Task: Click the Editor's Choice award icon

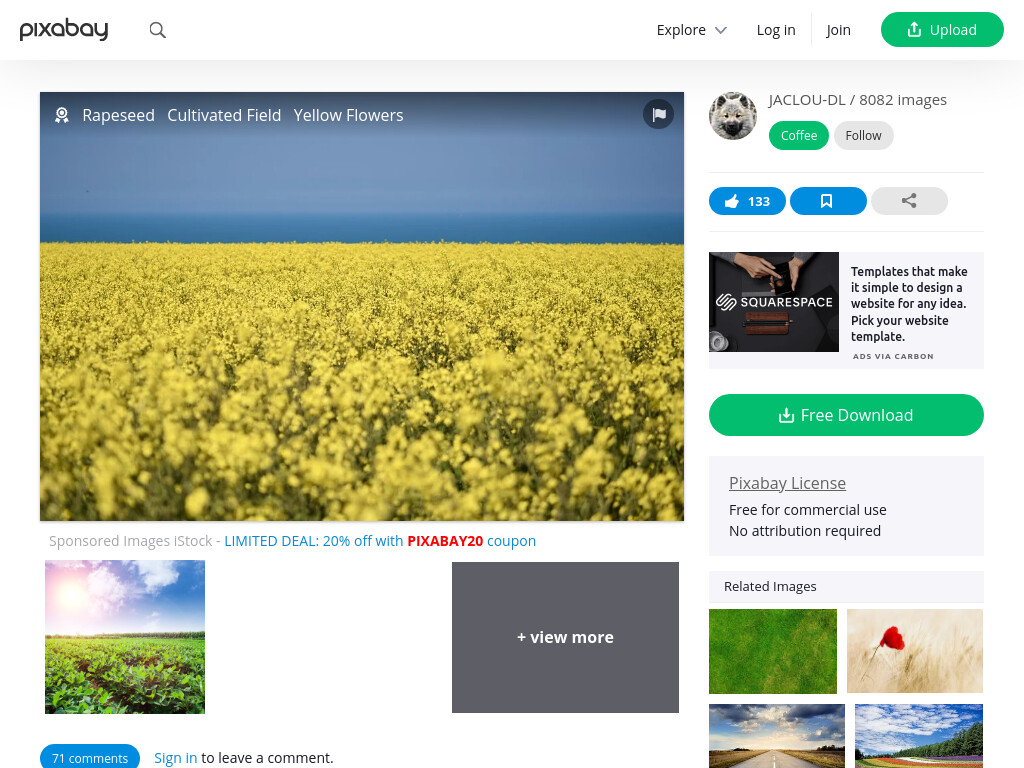Action: (62, 116)
